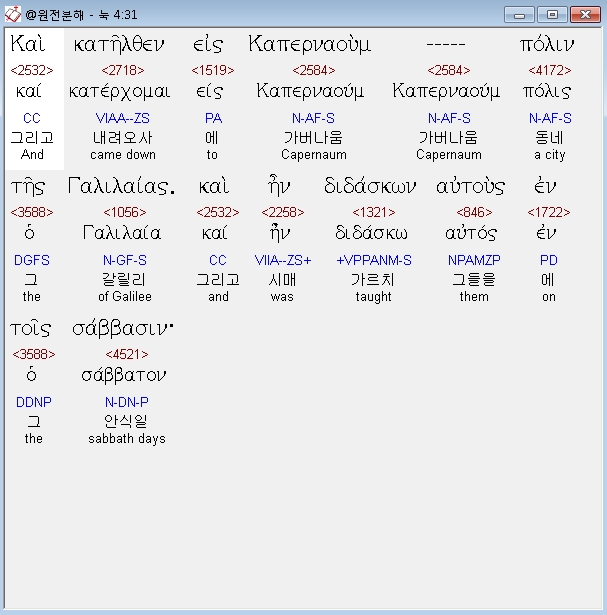The image size is (607, 615).
Task: Click the lemma σάββατον
Action: click(x=124, y=375)
